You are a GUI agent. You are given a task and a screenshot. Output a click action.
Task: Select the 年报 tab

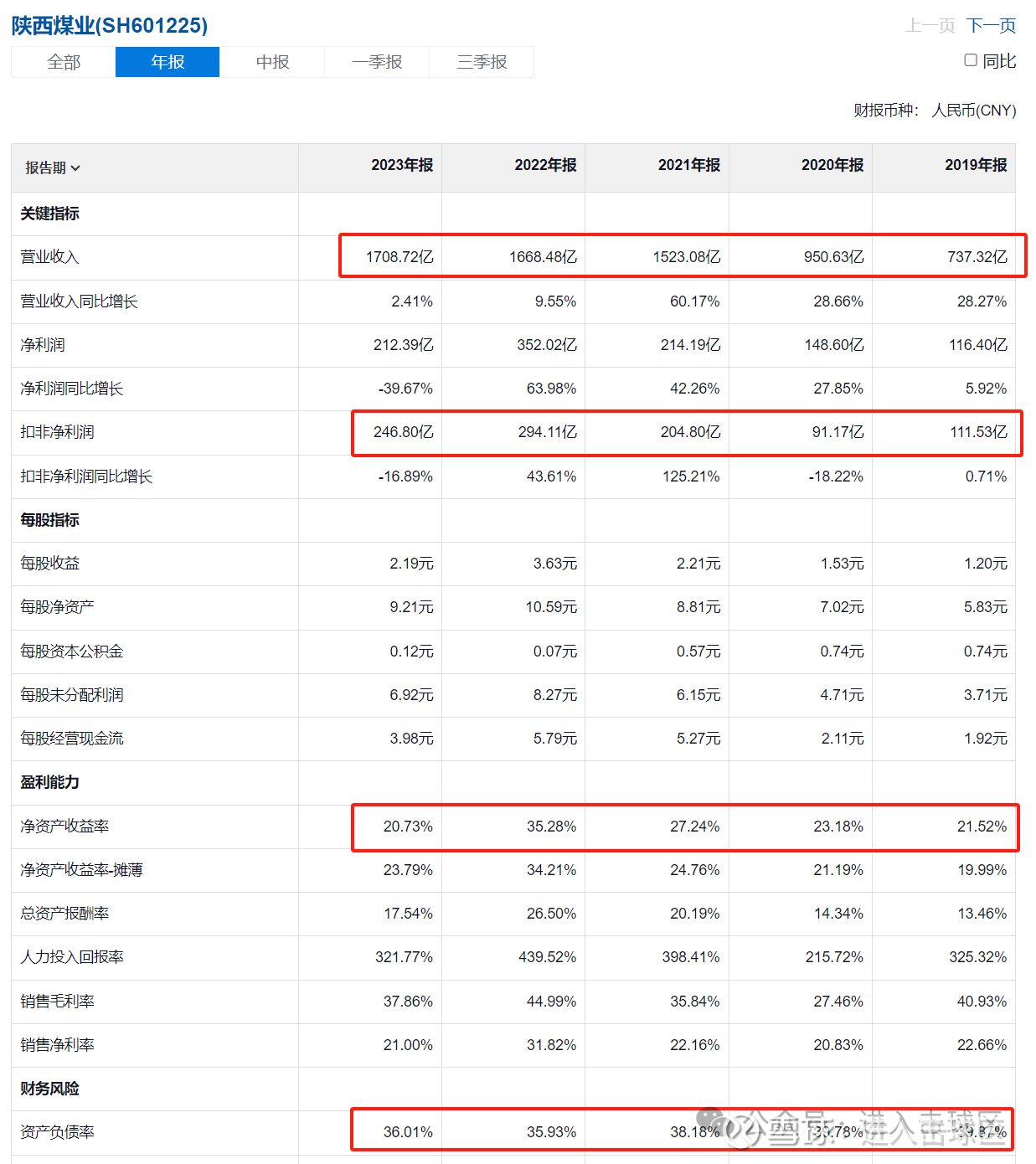[x=168, y=62]
